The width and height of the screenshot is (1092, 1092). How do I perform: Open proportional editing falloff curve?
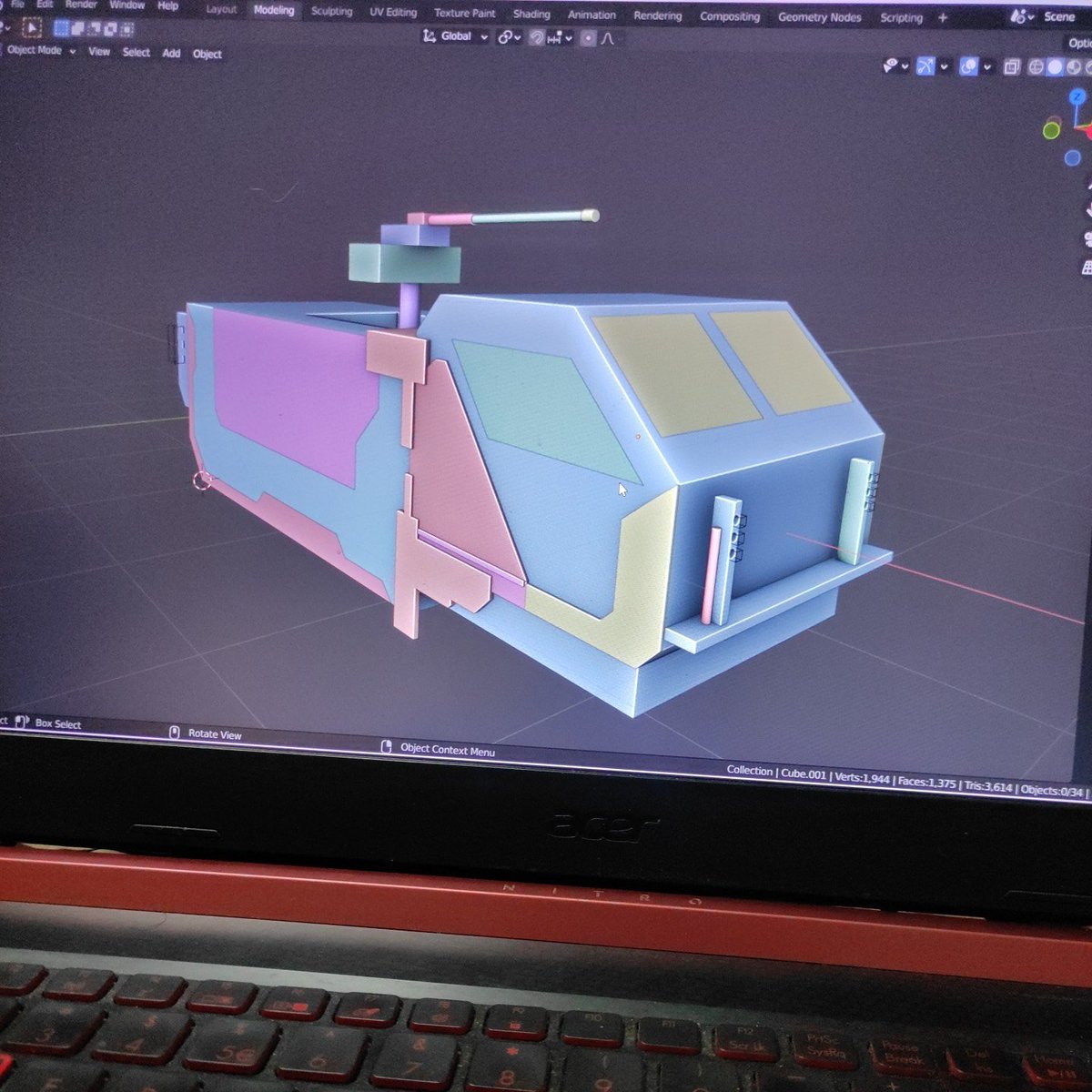[x=607, y=39]
